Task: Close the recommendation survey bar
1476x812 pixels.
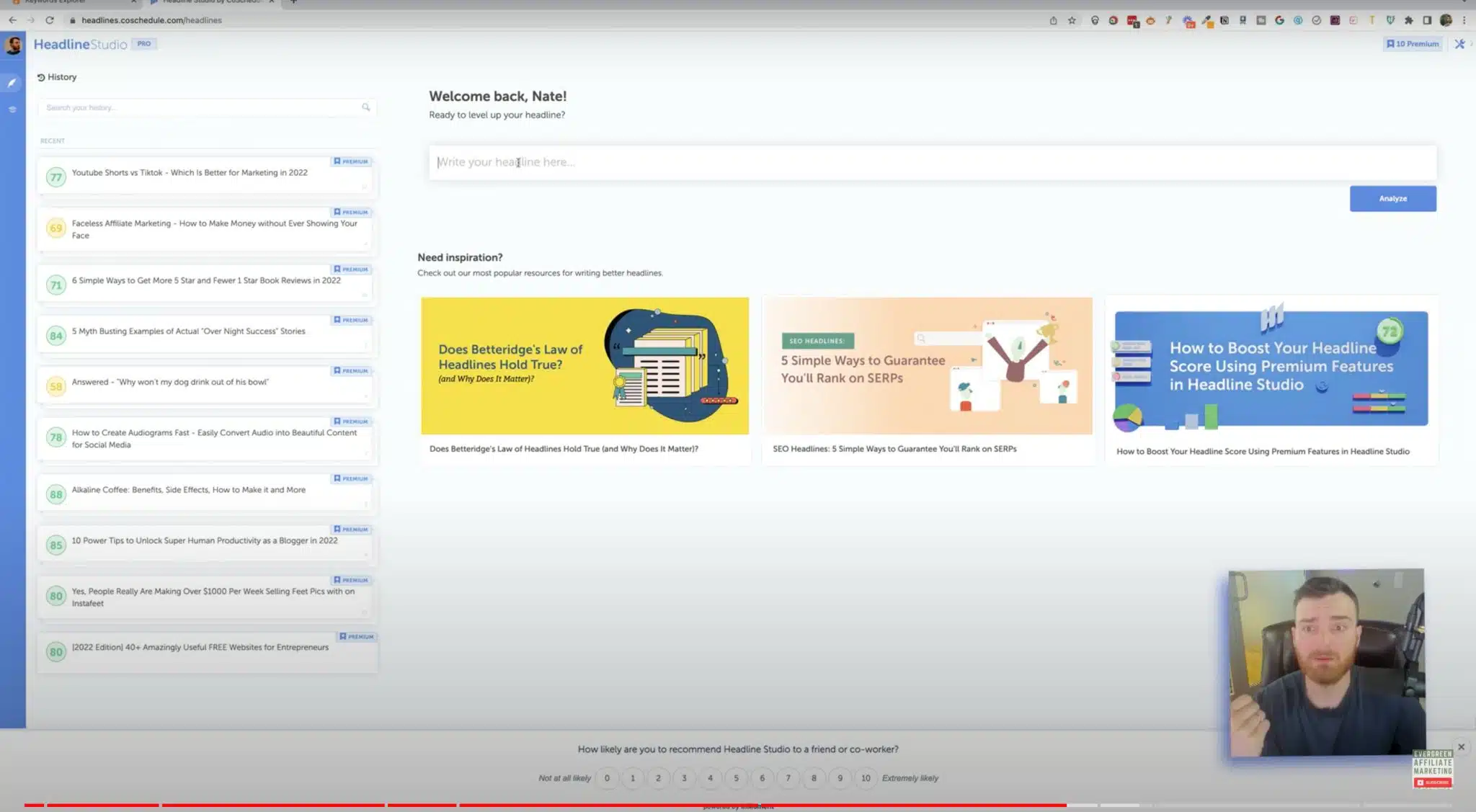Action: [x=1461, y=747]
